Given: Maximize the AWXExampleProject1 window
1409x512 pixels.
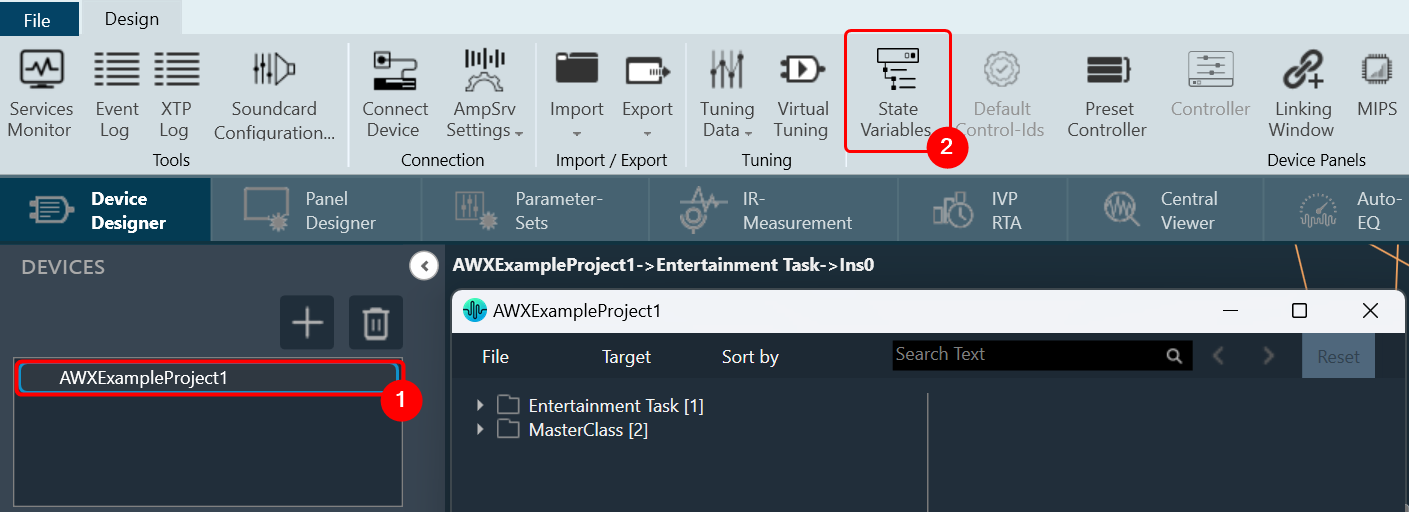Looking at the screenshot, I should click(x=1299, y=311).
